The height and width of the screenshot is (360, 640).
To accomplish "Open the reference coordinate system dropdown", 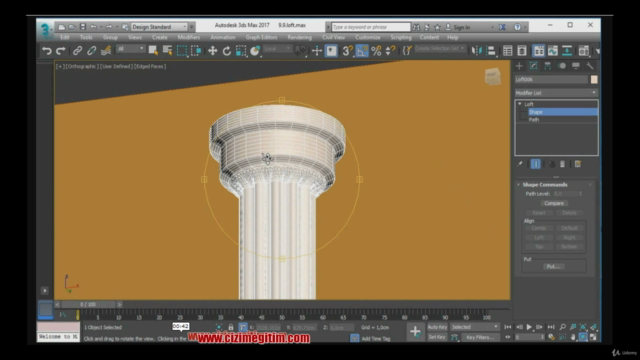I will click(x=278, y=49).
